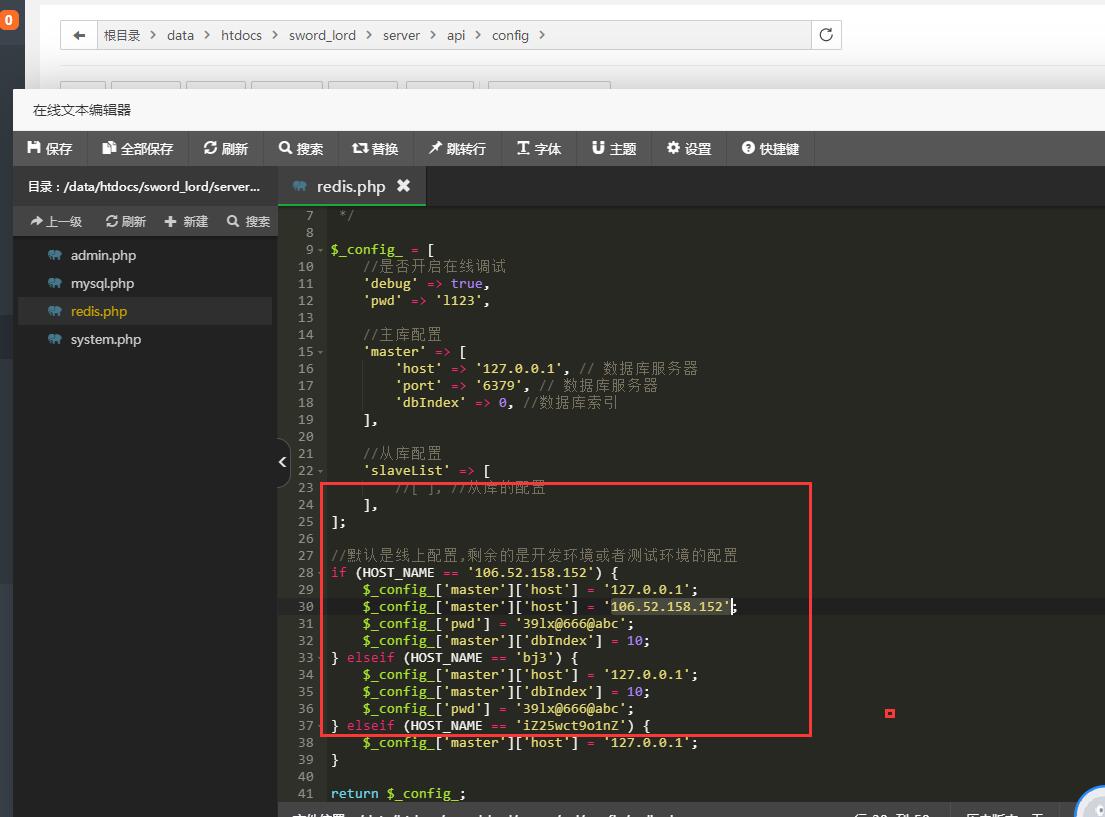This screenshot has width=1105, height=817.
Task: Open system.php in file tree
Action: [106, 340]
